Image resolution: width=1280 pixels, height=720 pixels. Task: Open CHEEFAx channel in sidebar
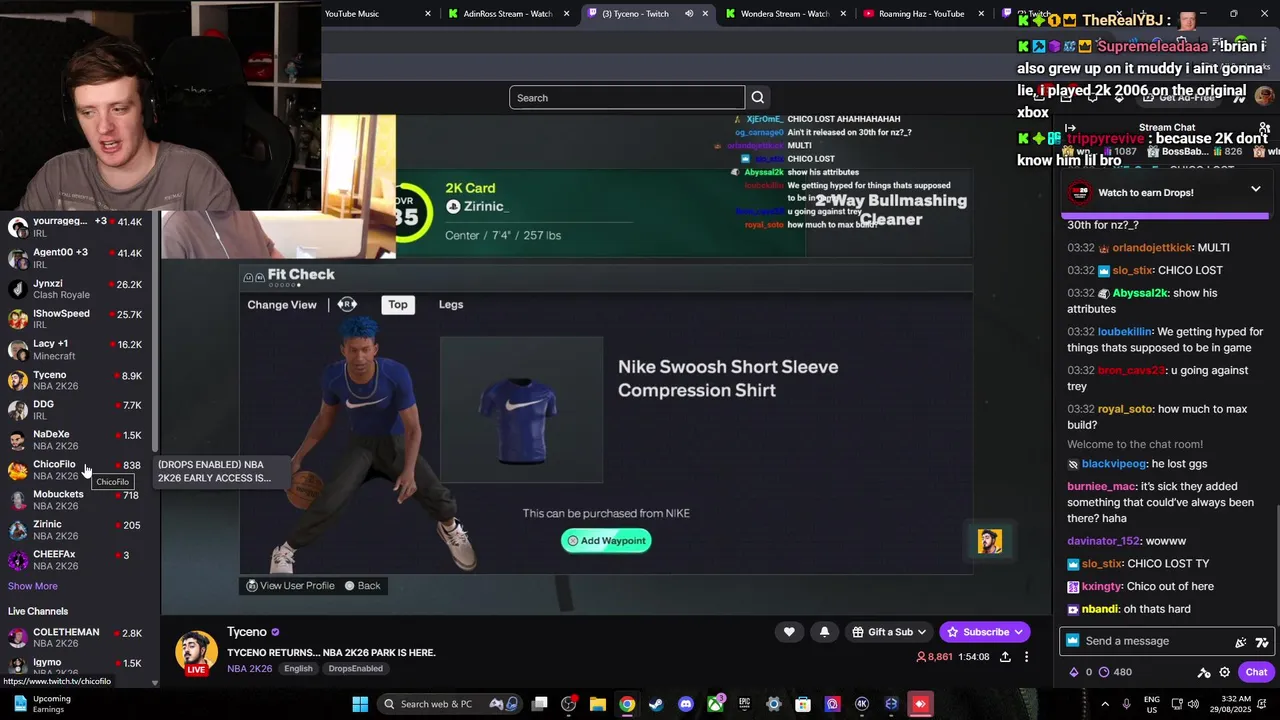coord(75,560)
